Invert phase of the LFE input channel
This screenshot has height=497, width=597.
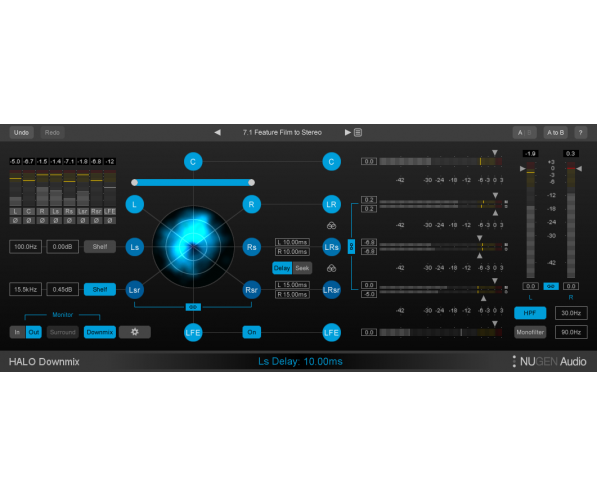tap(110, 221)
